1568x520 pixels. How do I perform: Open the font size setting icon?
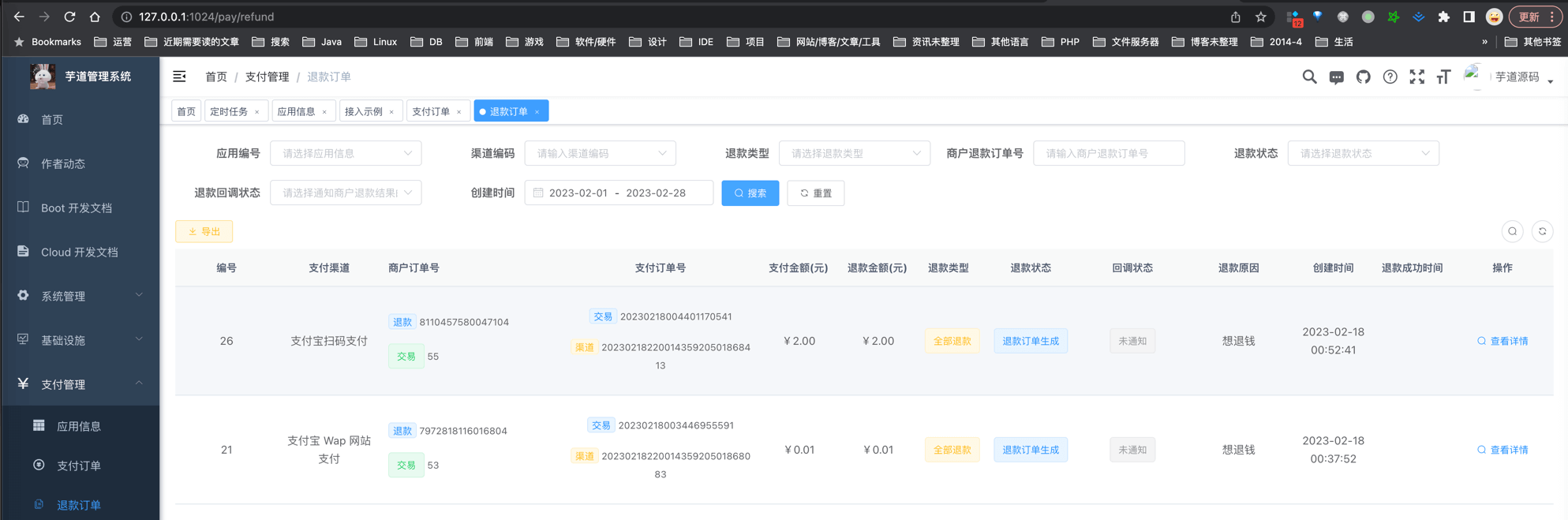point(1443,77)
